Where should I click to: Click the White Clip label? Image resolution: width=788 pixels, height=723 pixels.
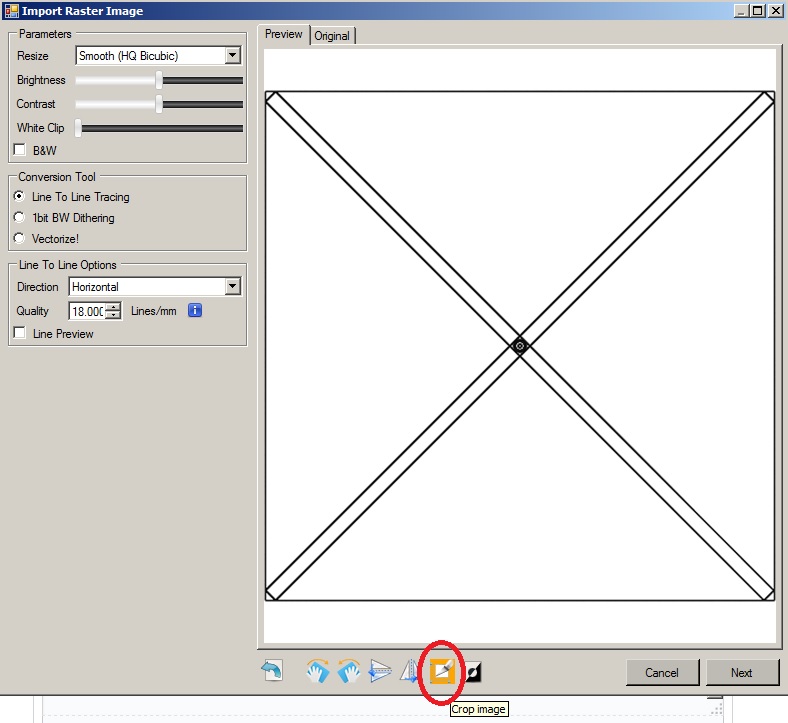(41, 128)
